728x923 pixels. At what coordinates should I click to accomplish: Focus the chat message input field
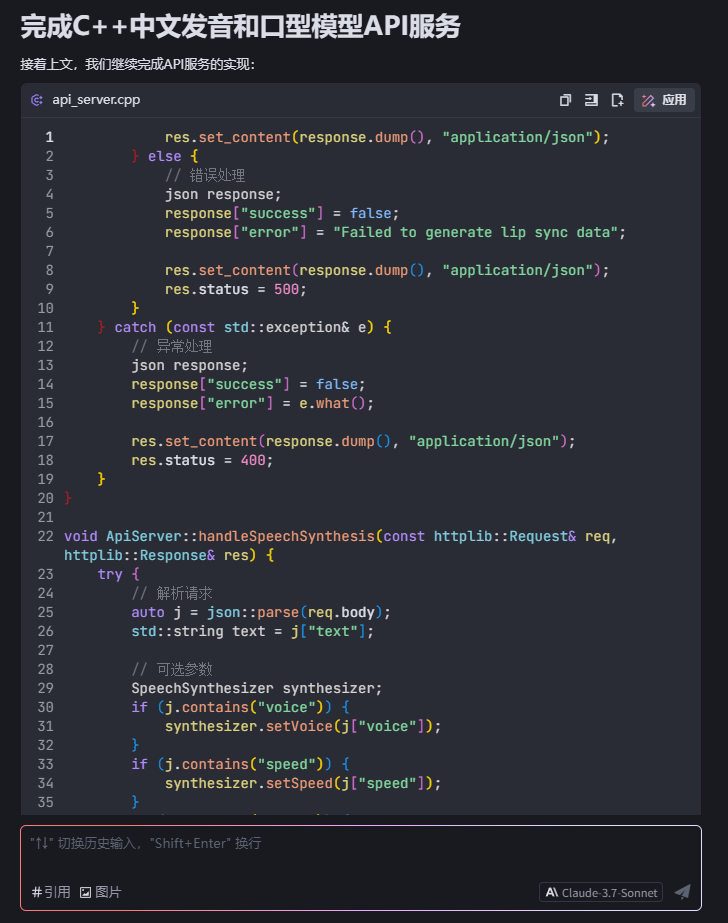coord(360,844)
